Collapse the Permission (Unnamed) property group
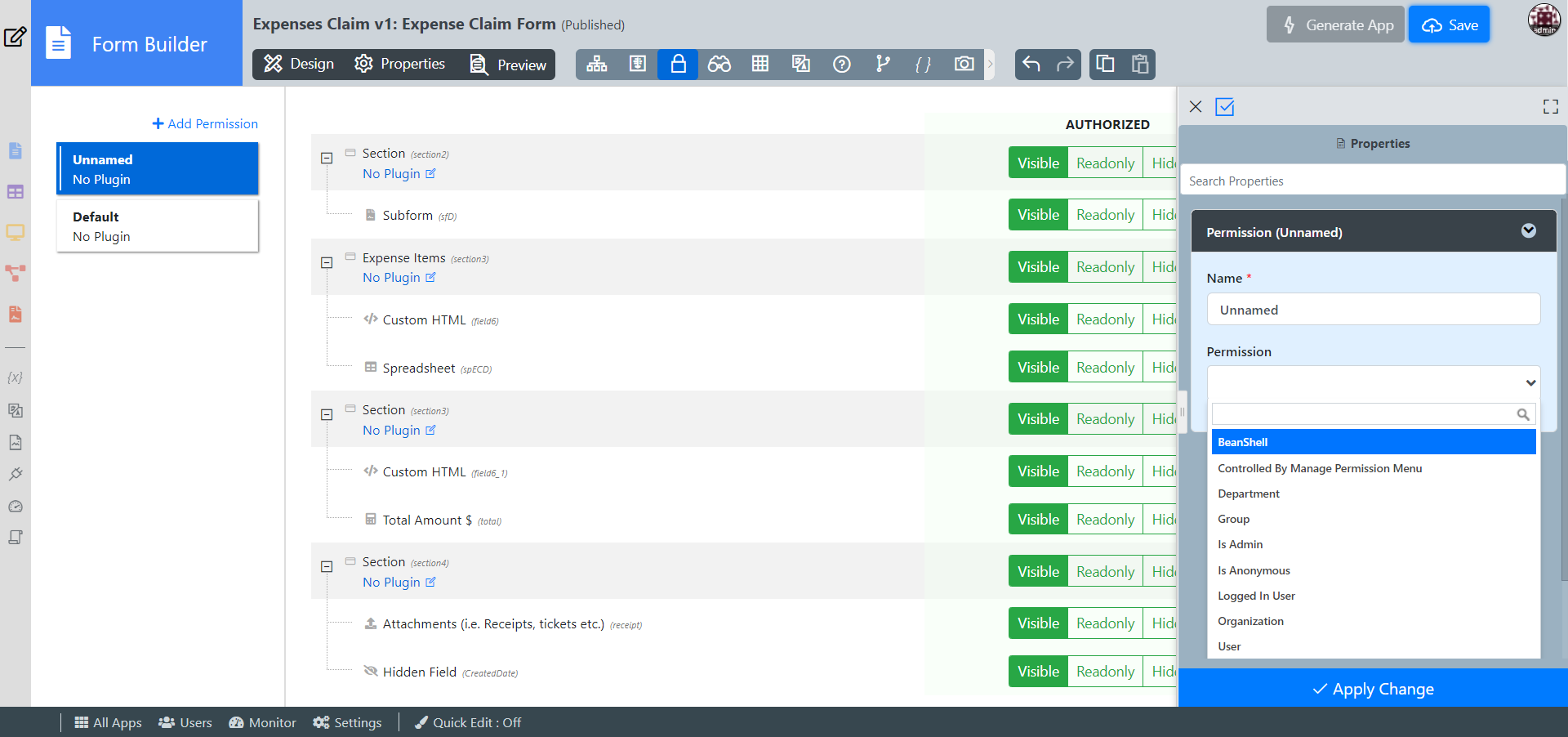Viewport: 1568px width, 737px height. pyautogui.click(x=1529, y=231)
